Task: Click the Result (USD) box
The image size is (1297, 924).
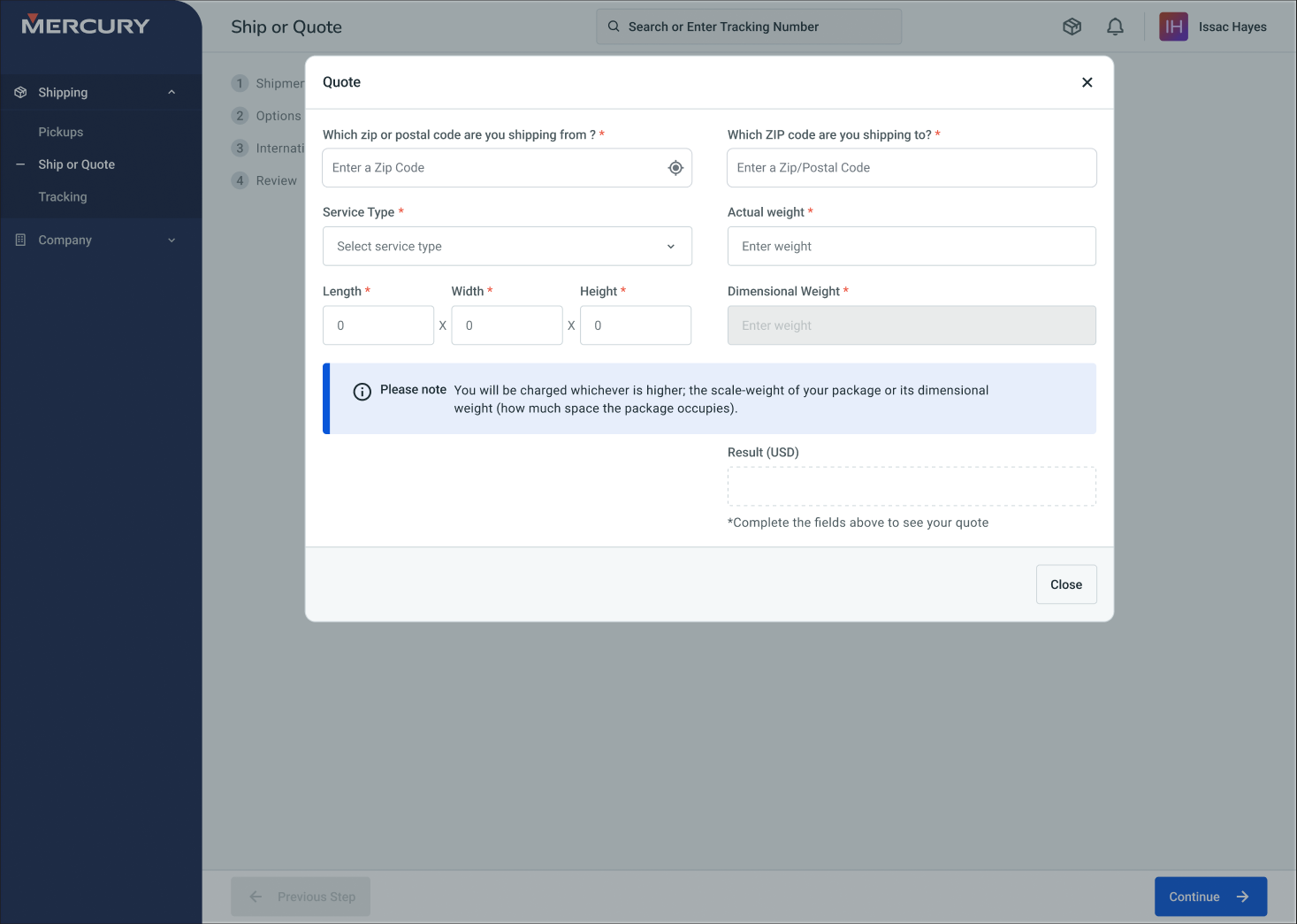Action: (912, 486)
